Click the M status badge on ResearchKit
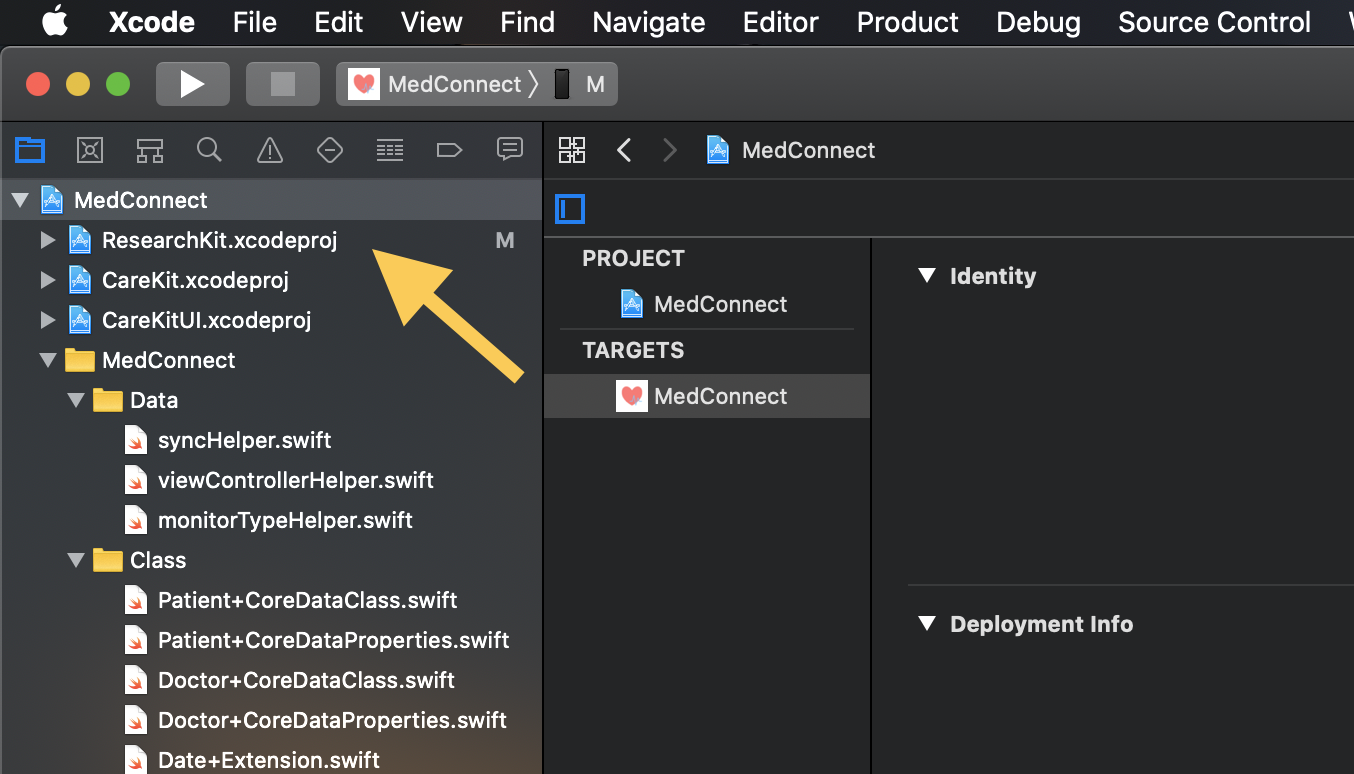 [x=505, y=240]
